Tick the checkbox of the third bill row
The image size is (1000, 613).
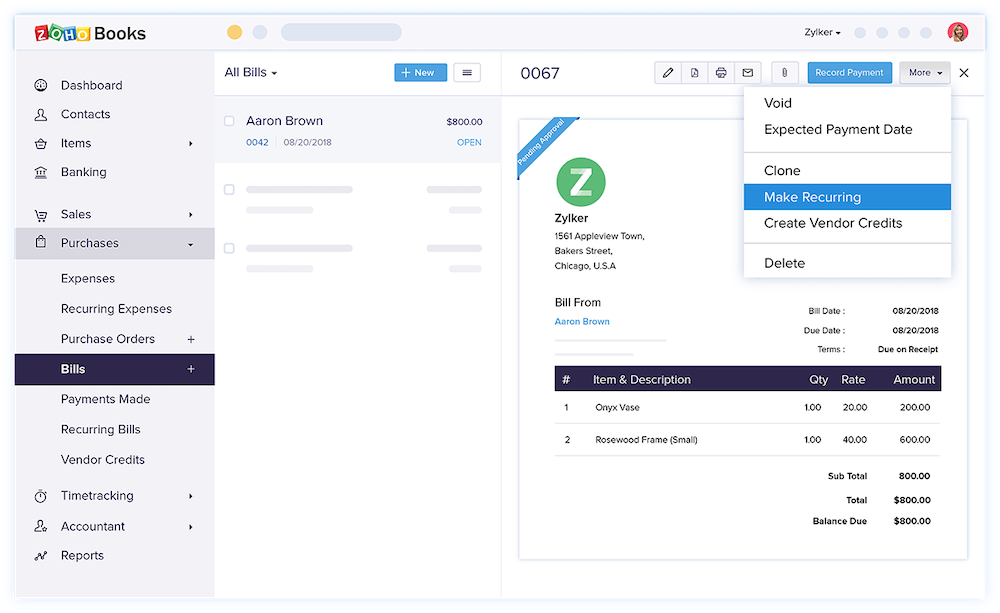click(229, 248)
